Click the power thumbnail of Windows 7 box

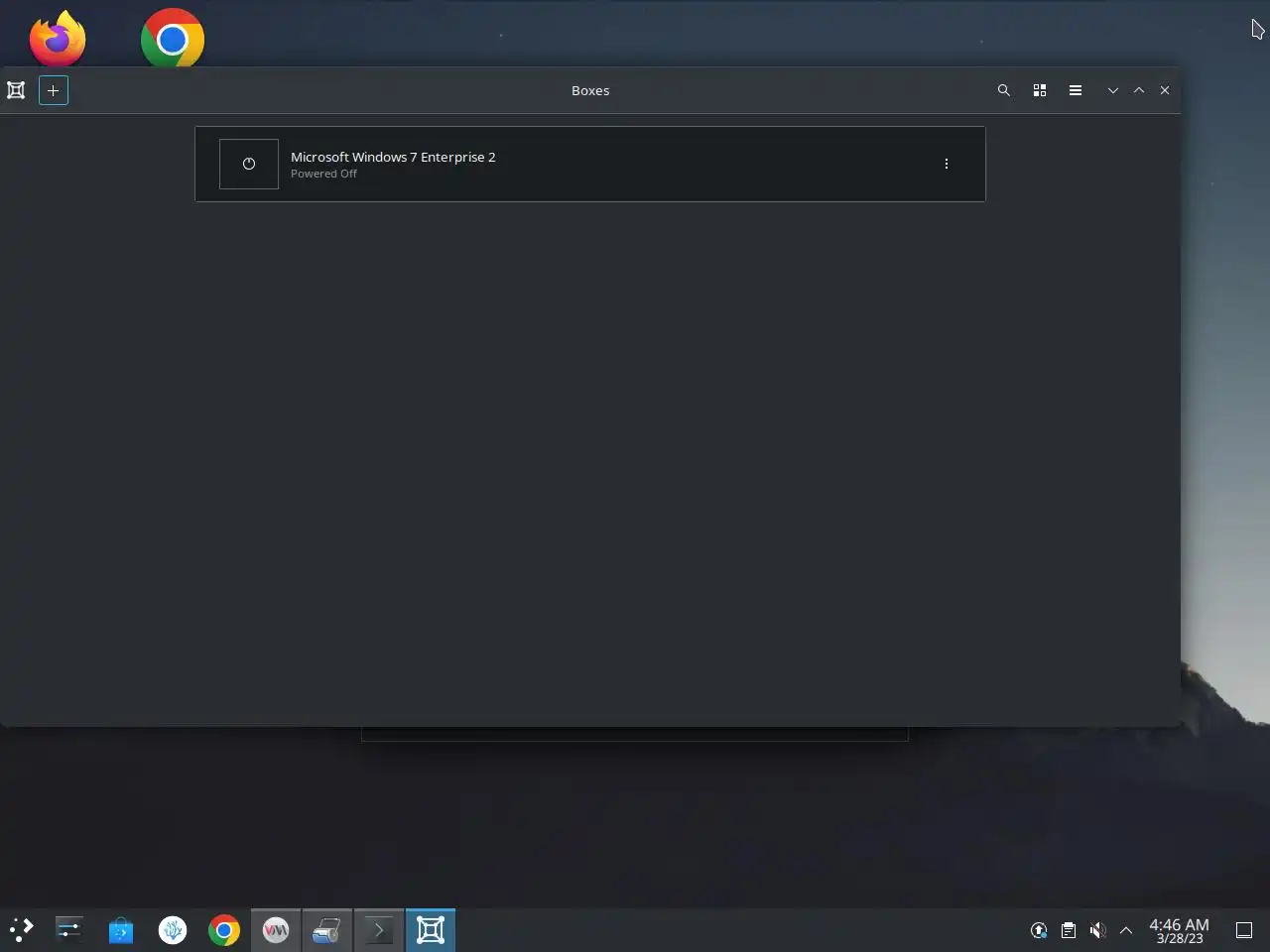click(249, 164)
